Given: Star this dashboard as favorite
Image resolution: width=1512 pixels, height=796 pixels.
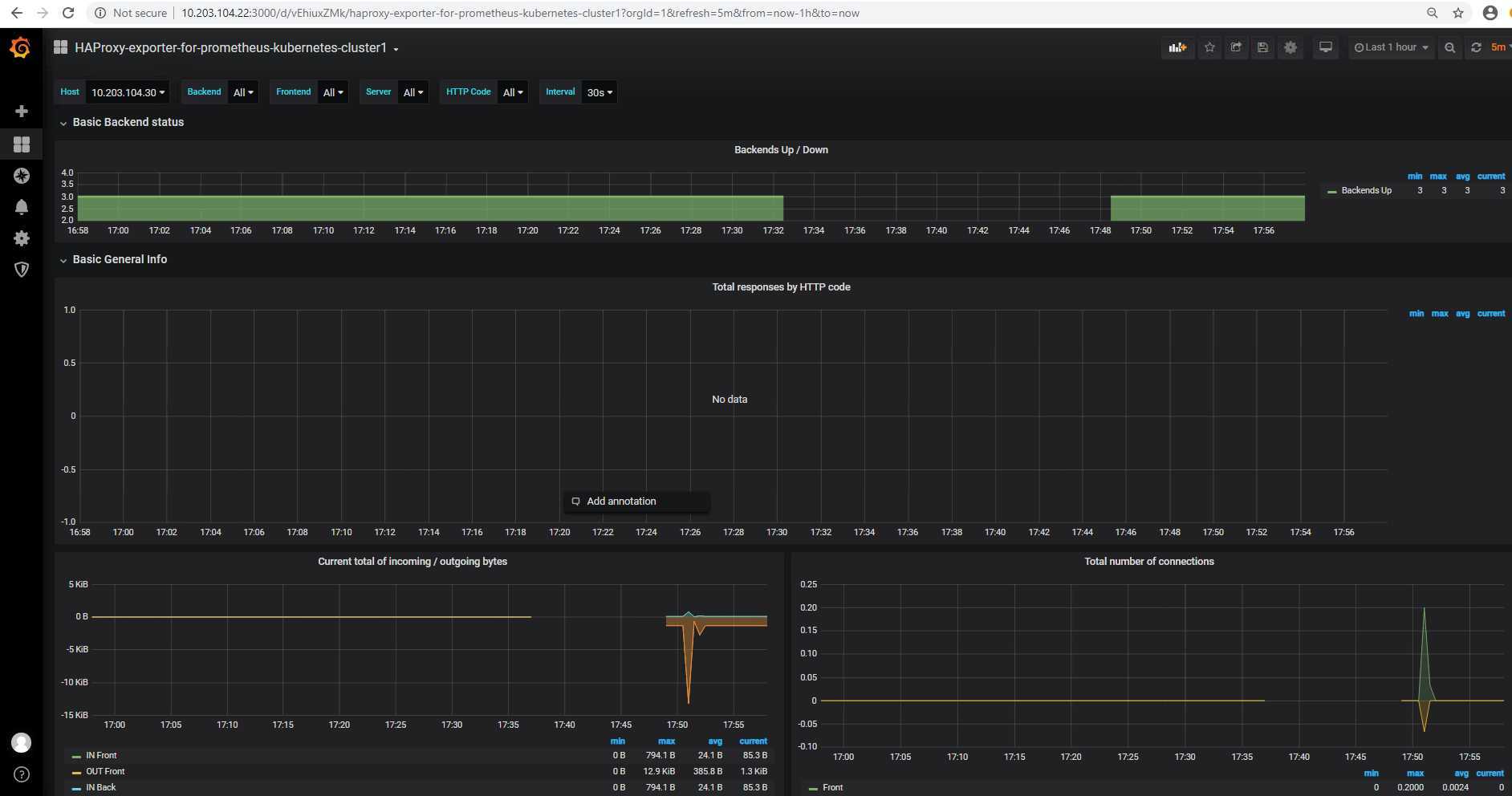Looking at the screenshot, I should [1209, 47].
